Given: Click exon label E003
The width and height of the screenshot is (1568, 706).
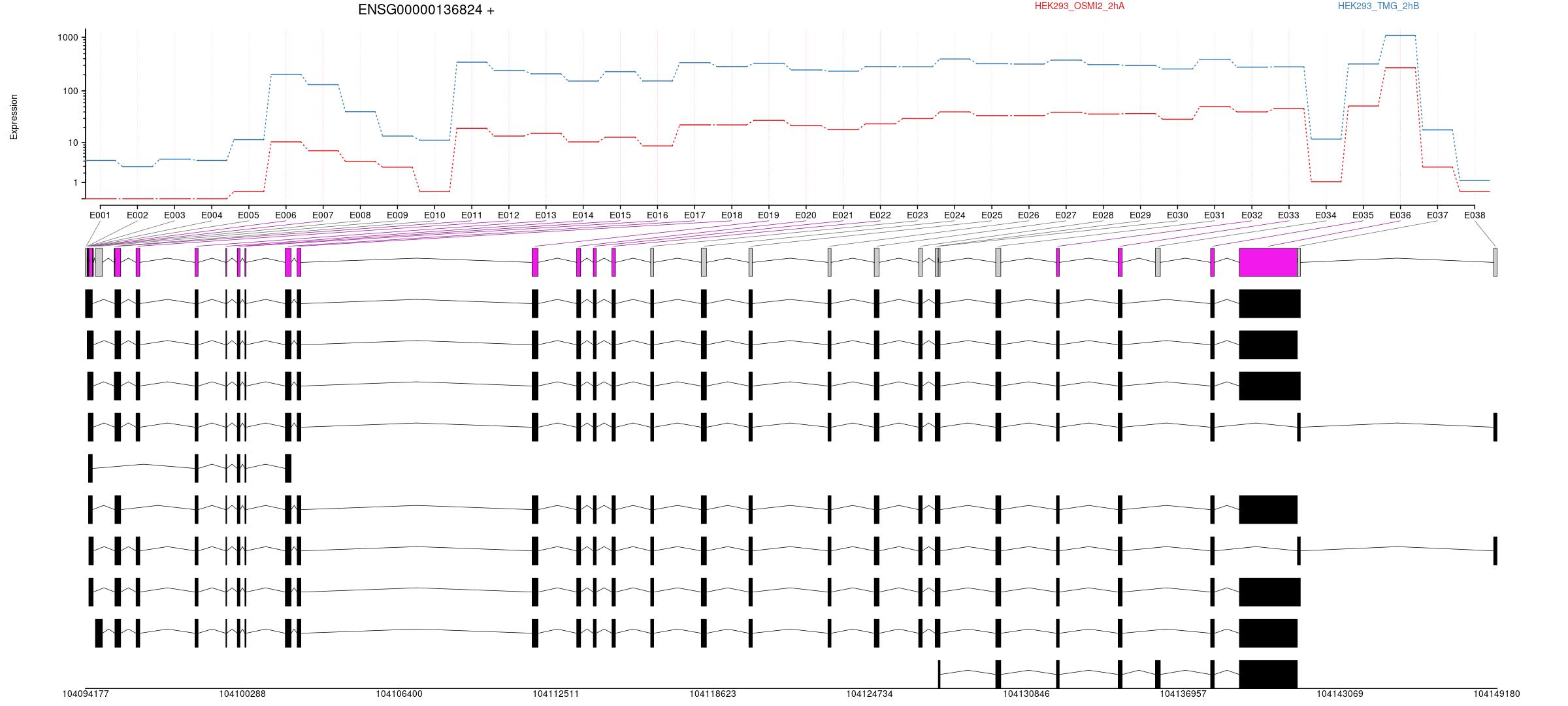Looking at the screenshot, I should pyautogui.click(x=174, y=215).
